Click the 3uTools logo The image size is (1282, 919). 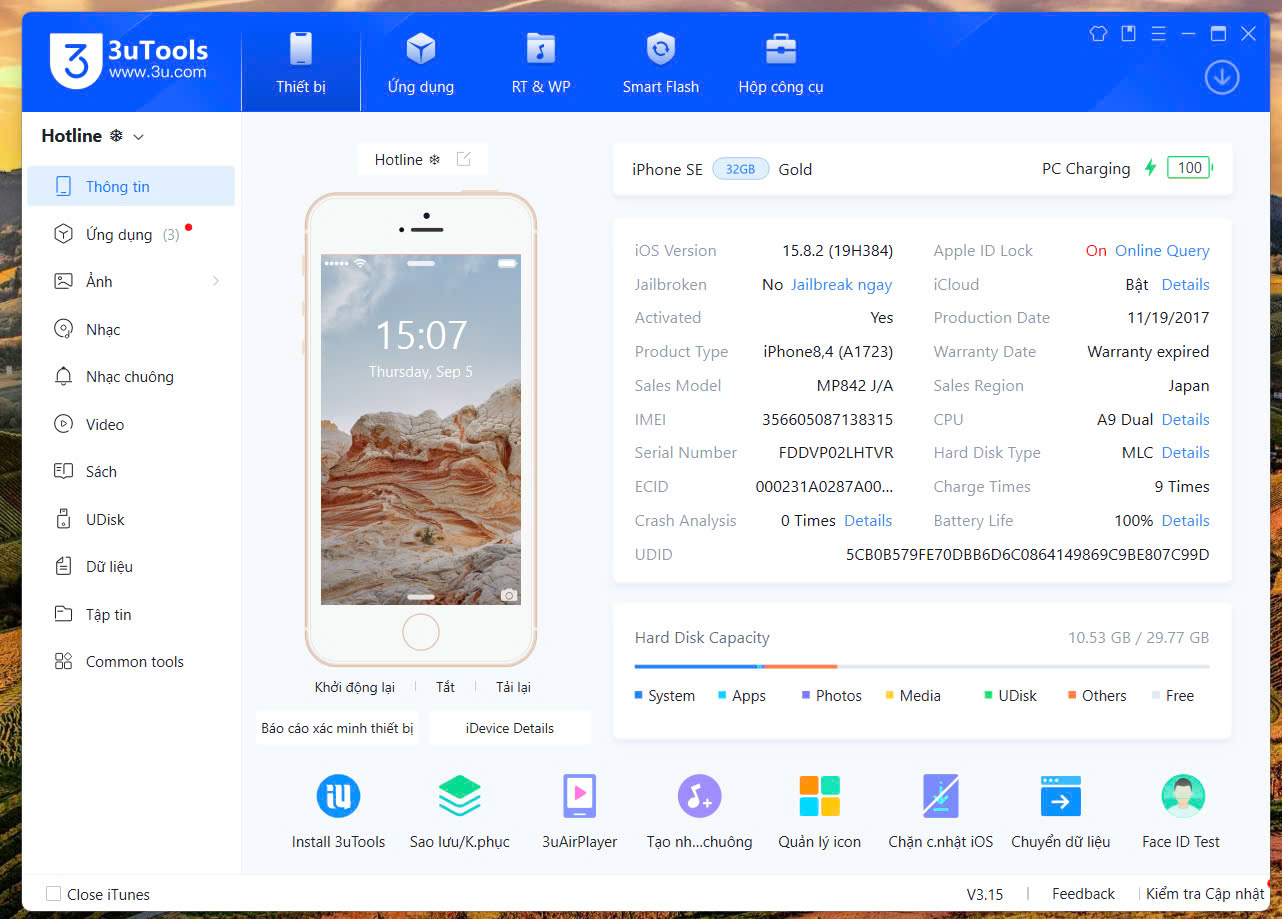click(129, 60)
